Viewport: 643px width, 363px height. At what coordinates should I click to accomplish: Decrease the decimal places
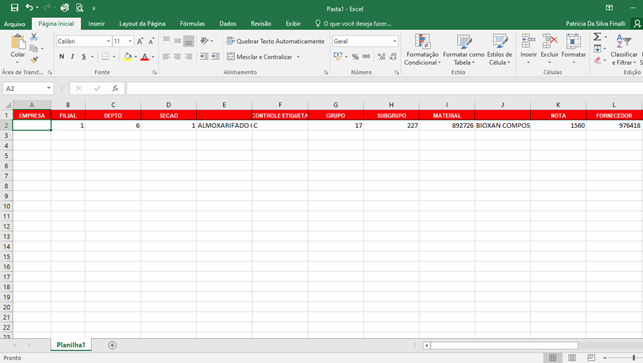click(x=393, y=57)
